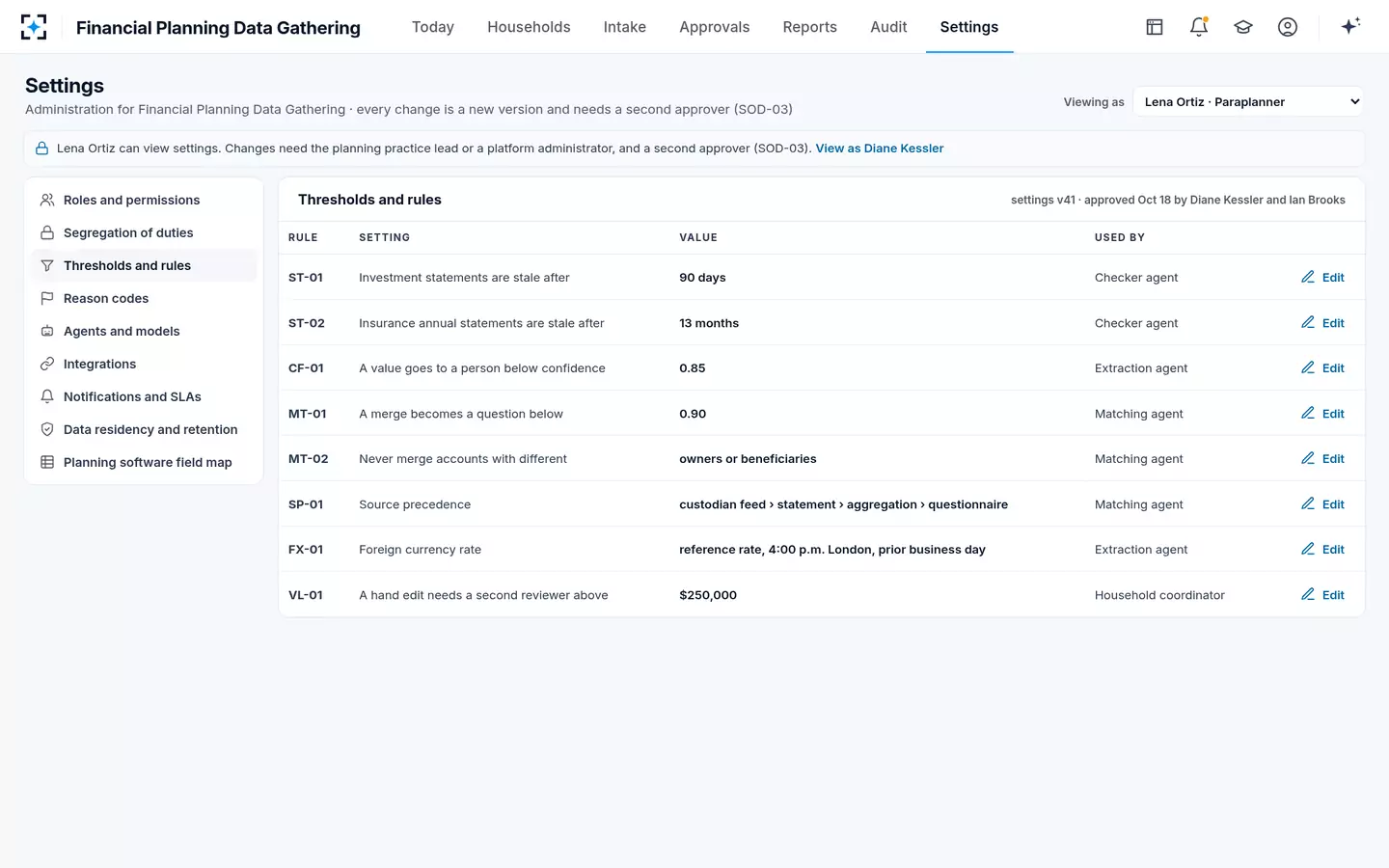
Task: Open the notifications bell
Action: 1199,27
